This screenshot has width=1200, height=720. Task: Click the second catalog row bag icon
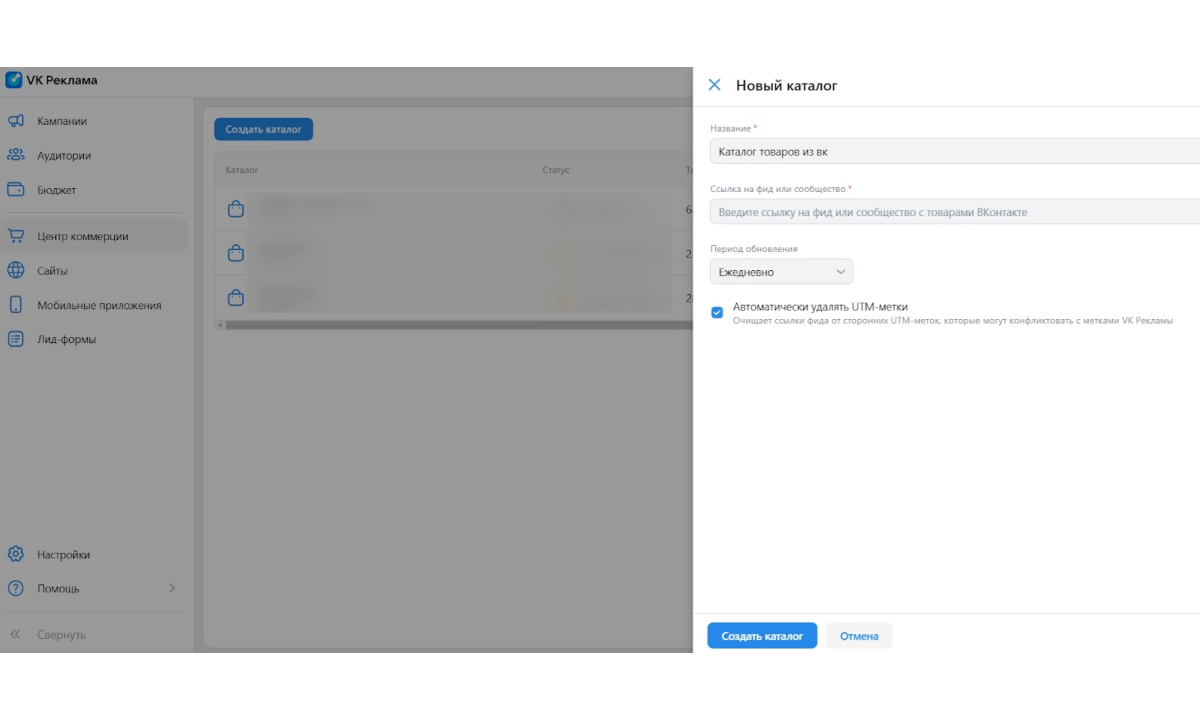tap(235, 253)
